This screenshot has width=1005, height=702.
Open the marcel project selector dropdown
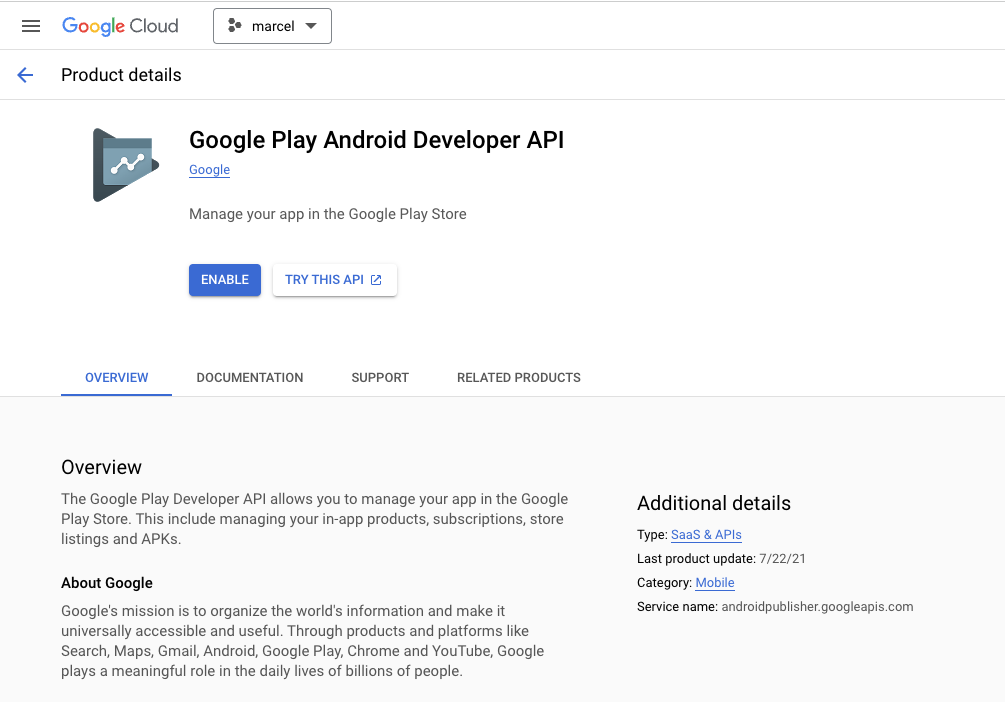point(272,26)
